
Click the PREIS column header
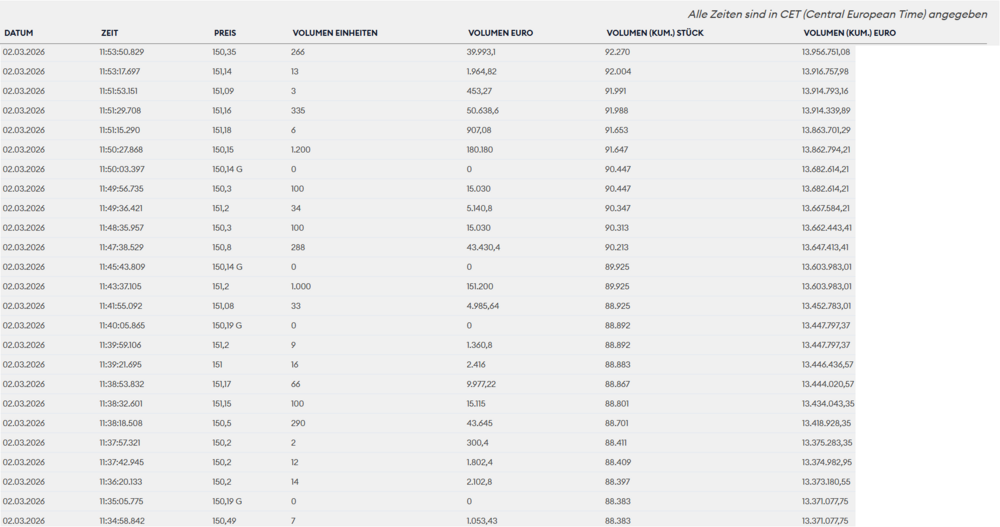pyautogui.click(x=225, y=33)
